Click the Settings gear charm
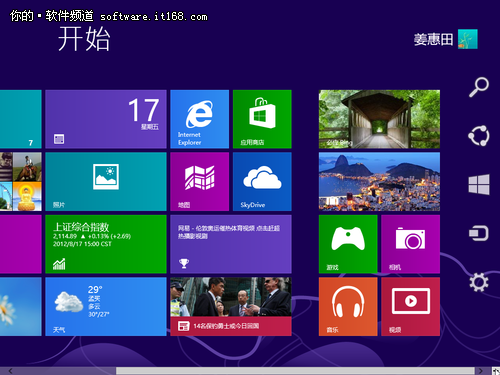Screen dimensions: 500x375 point(479,282)
